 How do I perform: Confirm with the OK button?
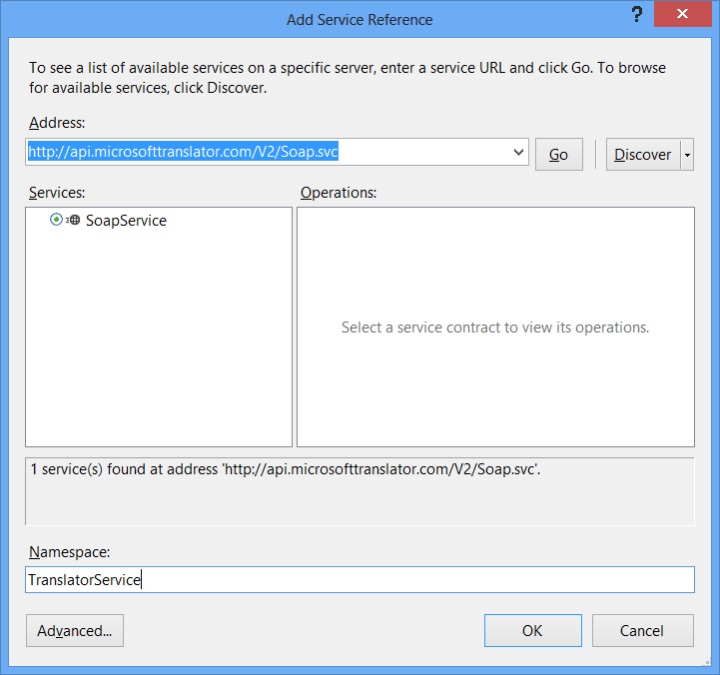pyautogui.click(x=532, y=631)
